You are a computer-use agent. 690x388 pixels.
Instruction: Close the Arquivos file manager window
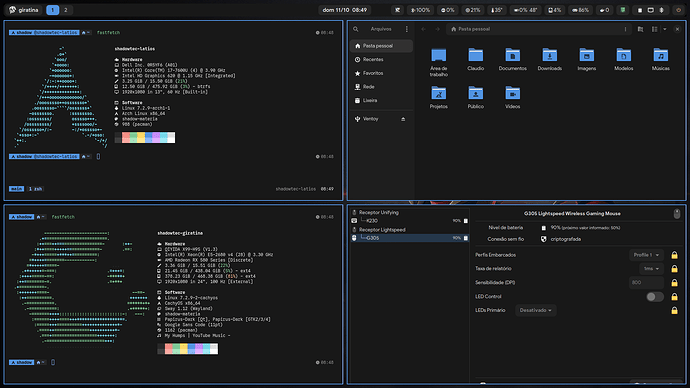tap(677, 29)
